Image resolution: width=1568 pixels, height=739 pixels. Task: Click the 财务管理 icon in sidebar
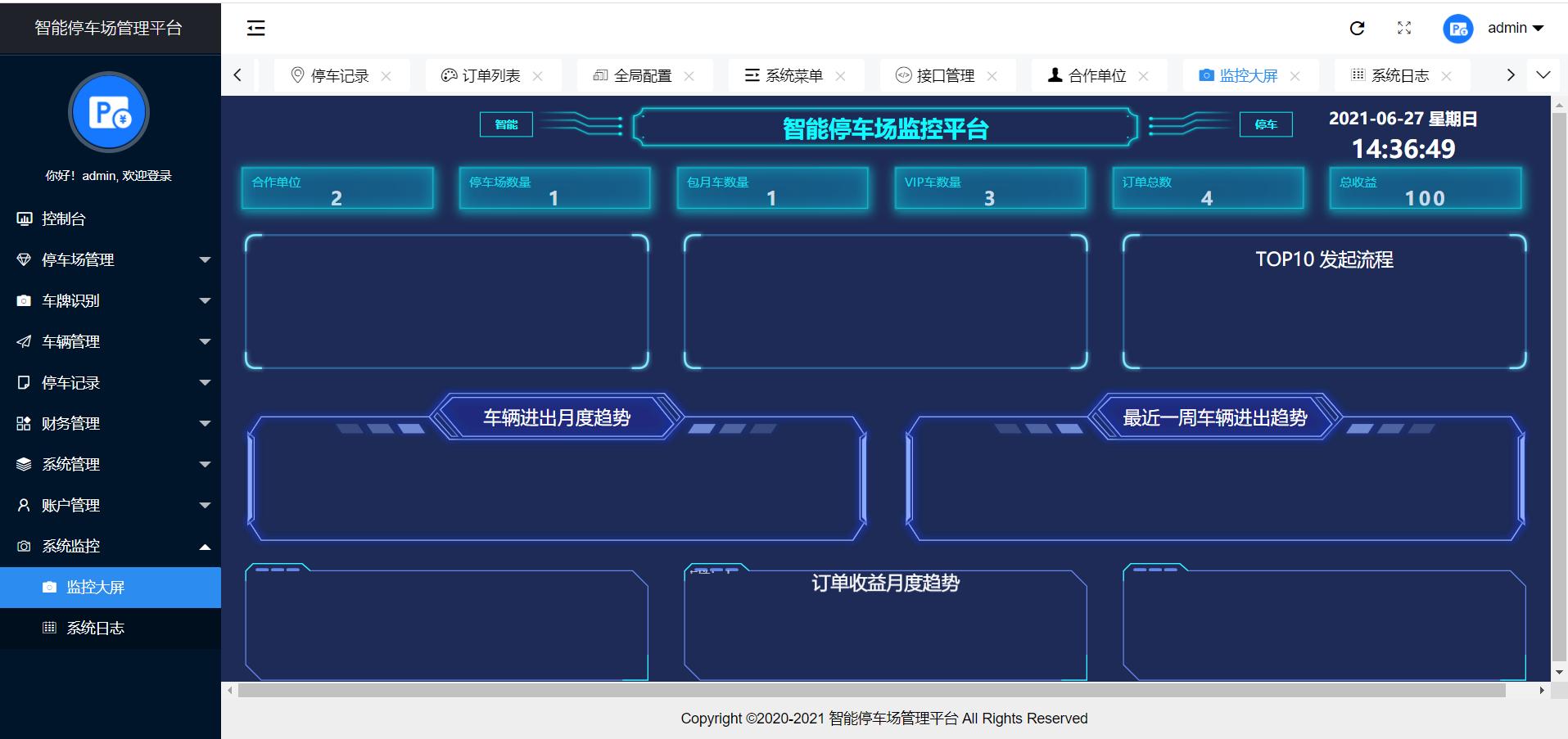[23, 423]
